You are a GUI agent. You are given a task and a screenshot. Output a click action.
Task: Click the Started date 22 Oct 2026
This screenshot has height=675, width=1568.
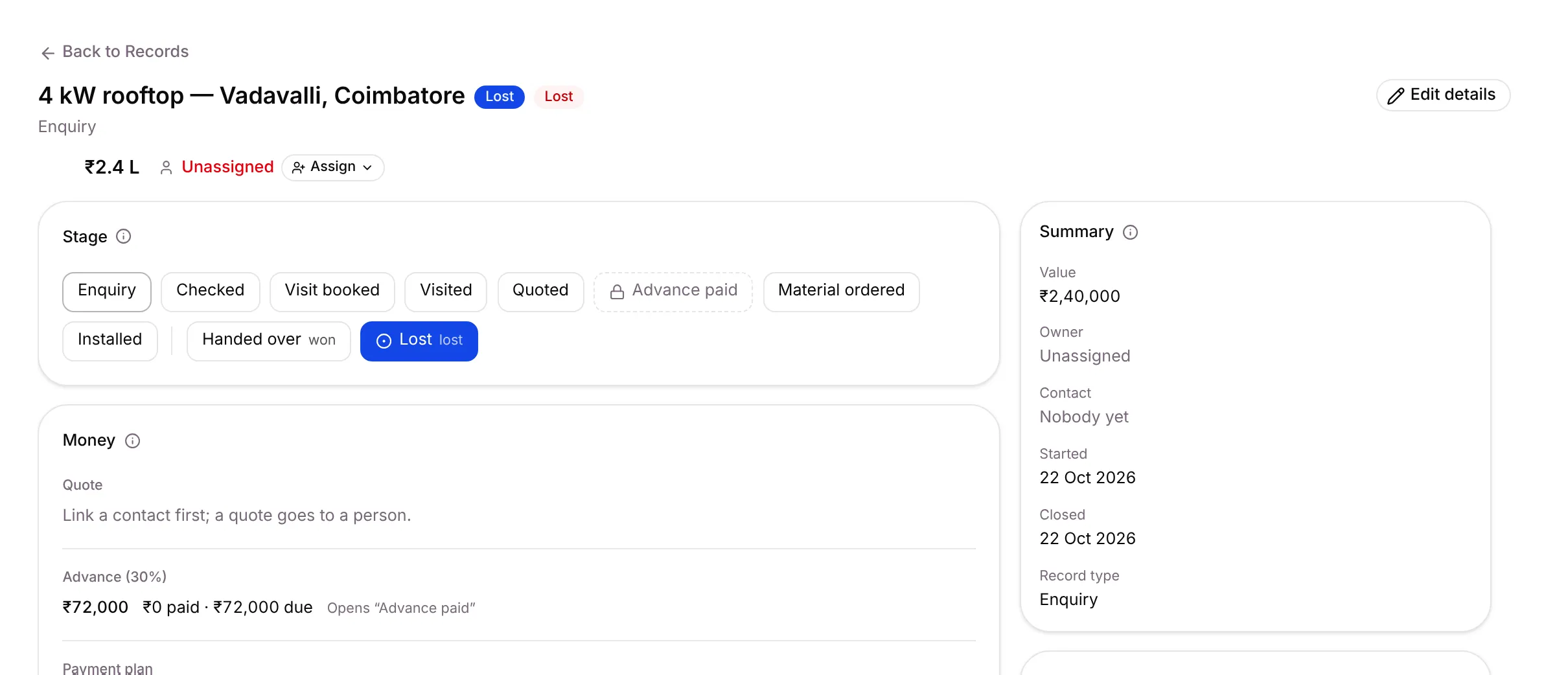pyautogui.click(x=1087, y=477)
